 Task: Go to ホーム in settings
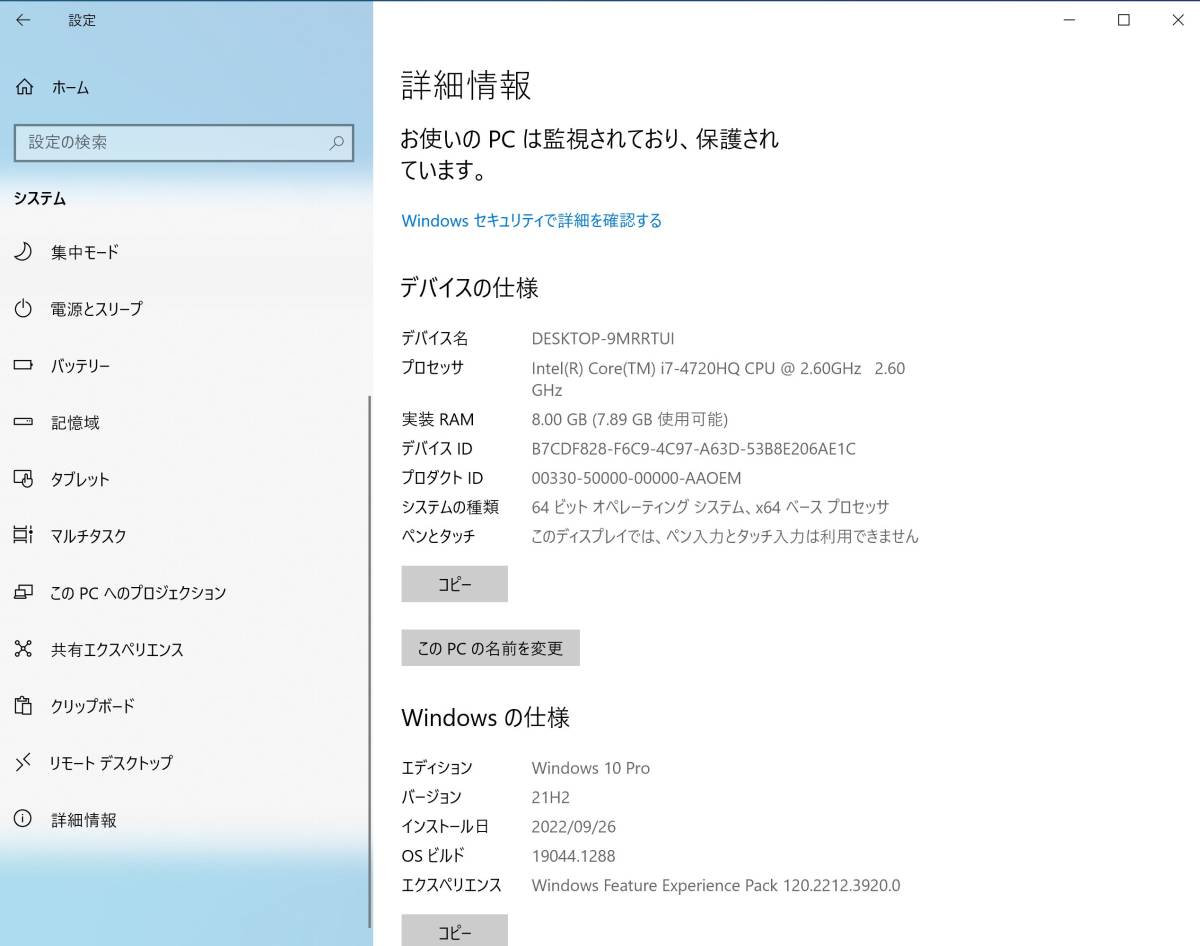coord(185,87)
